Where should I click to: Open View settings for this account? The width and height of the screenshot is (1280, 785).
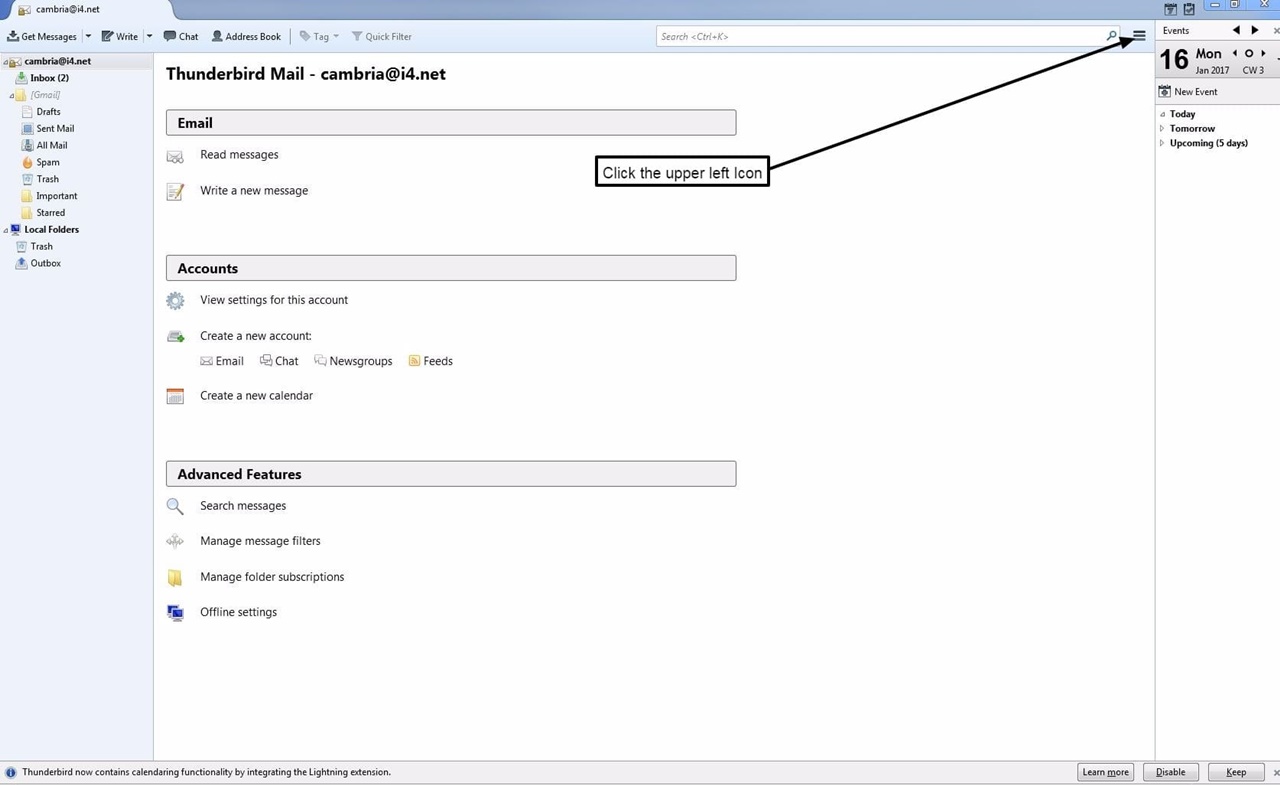(x=274, y=300)
